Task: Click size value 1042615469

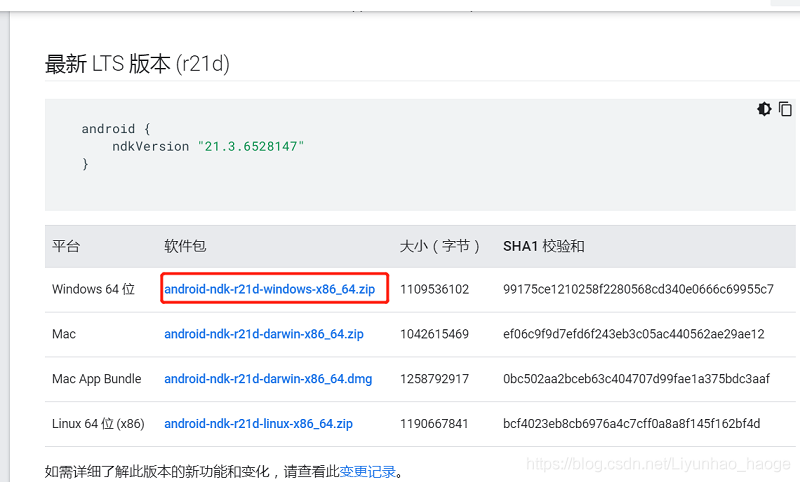Action: (x=434, y=334)
